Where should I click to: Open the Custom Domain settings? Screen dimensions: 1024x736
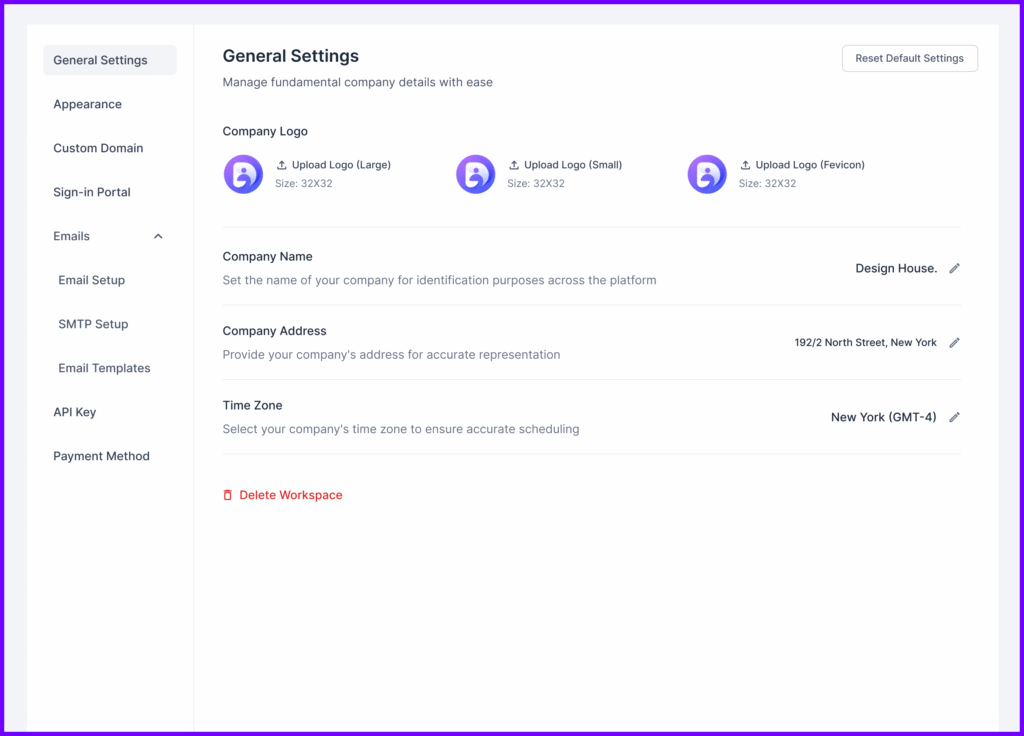pyautogui.click(x=98, y=148)
